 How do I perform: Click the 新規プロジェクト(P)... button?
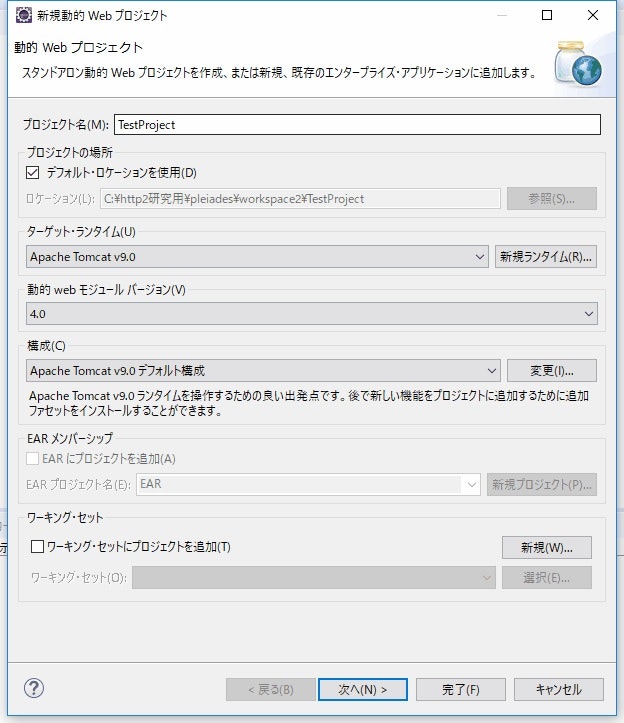[542, 485]
